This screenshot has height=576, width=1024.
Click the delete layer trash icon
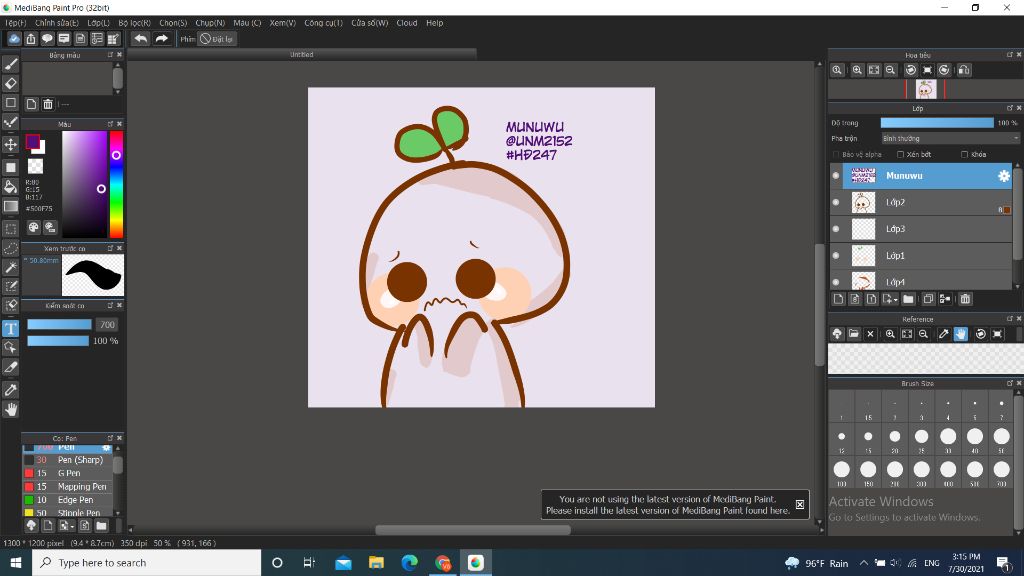pyautogui.click(x=965, y=299)
